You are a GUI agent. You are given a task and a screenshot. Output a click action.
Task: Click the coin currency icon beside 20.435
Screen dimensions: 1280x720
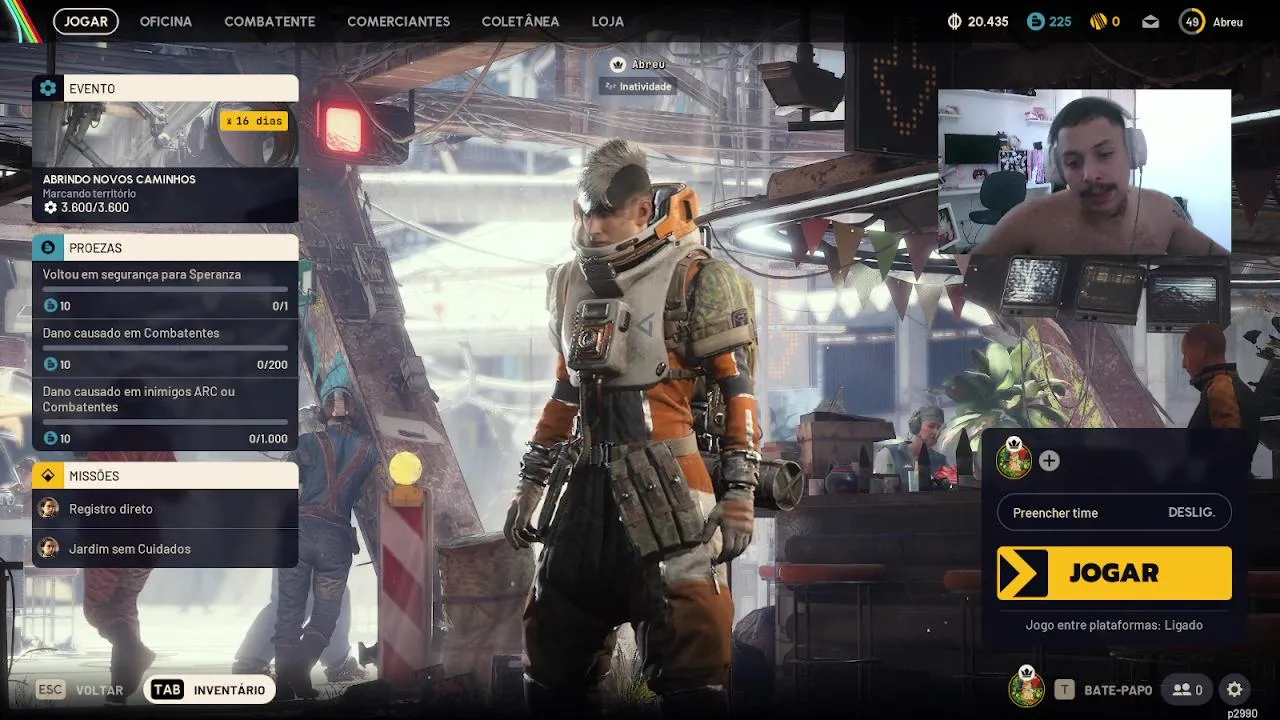[954, 21]
